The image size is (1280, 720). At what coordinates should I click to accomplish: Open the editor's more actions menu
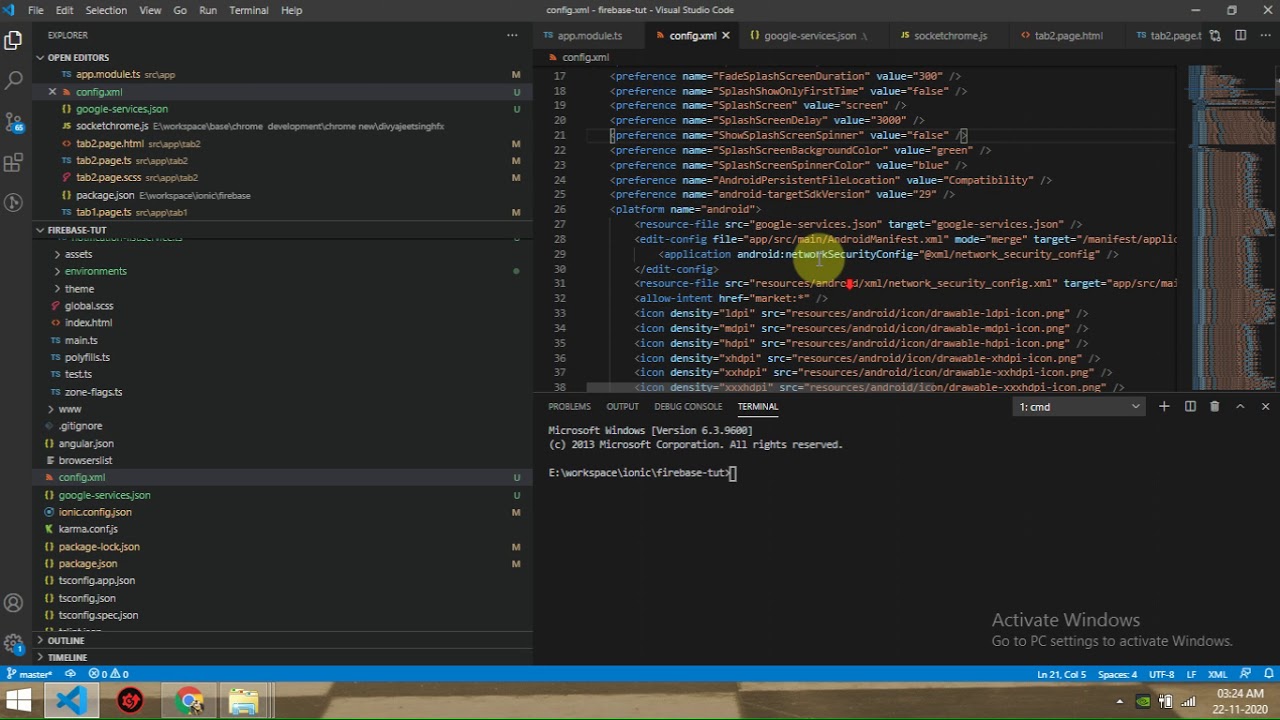click(1265, 36)
